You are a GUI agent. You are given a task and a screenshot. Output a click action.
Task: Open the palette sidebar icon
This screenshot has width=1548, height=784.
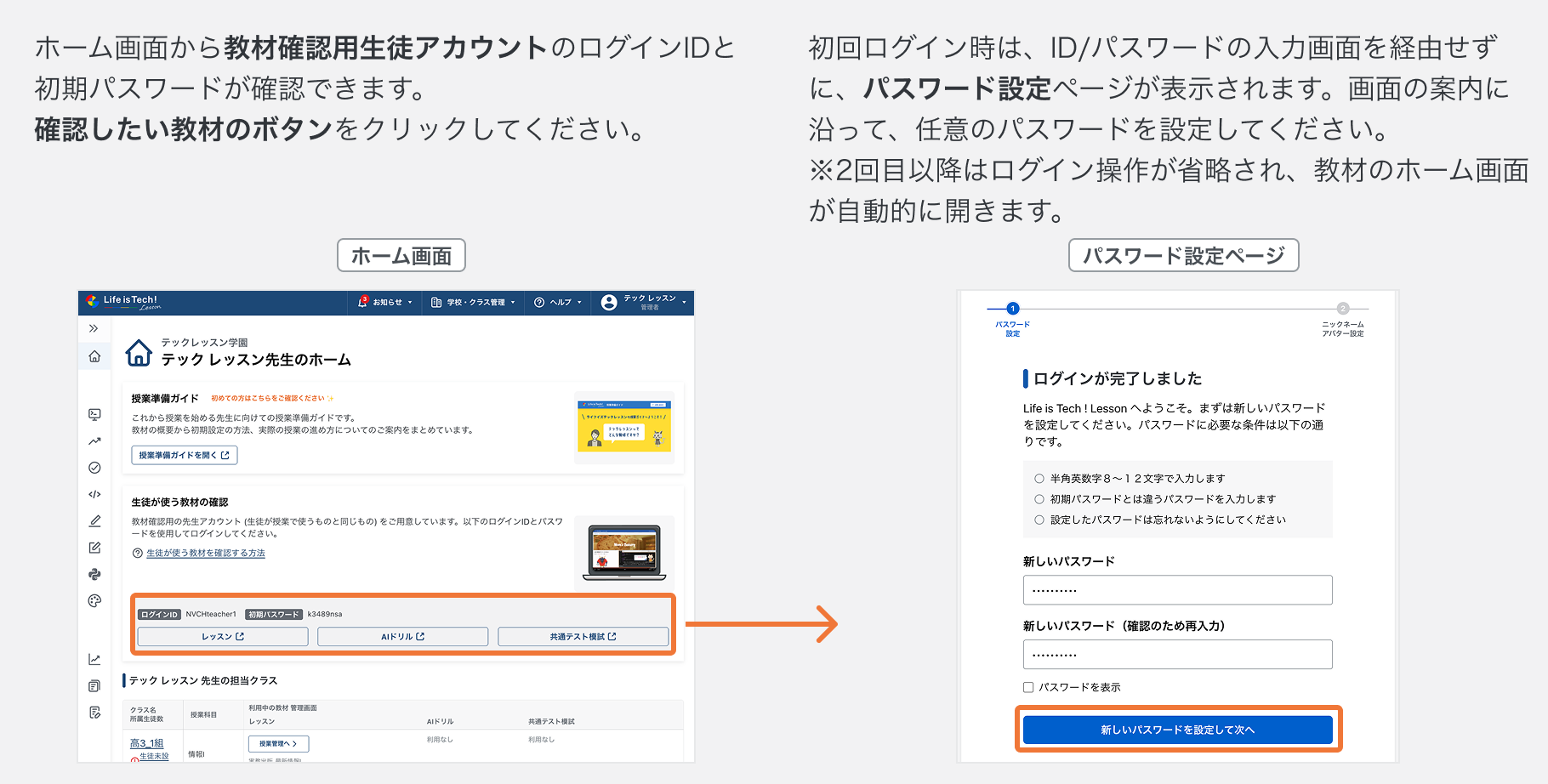click(94, 601)
